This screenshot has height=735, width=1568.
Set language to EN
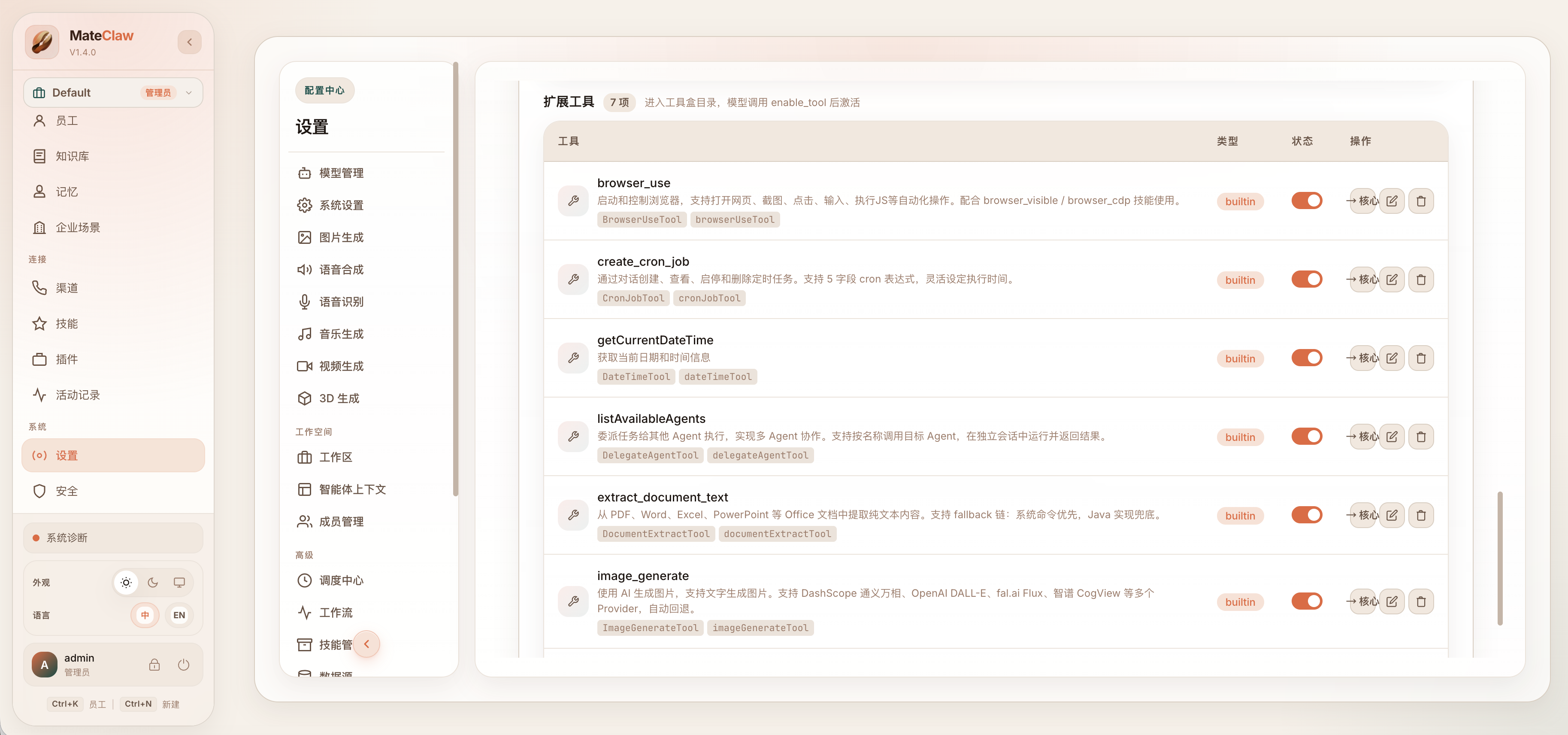point(179,615)
